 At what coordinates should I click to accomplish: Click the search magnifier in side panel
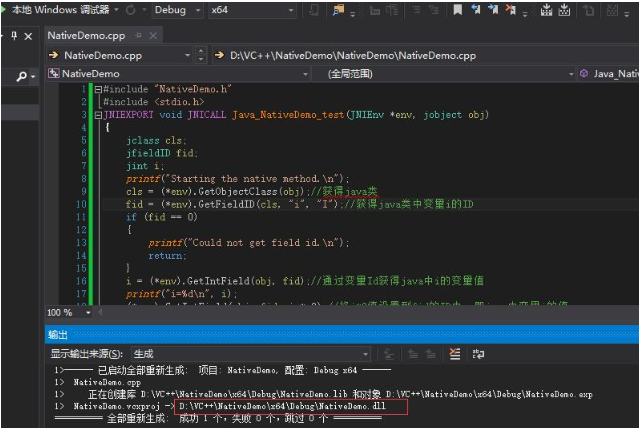click(22, 76)
